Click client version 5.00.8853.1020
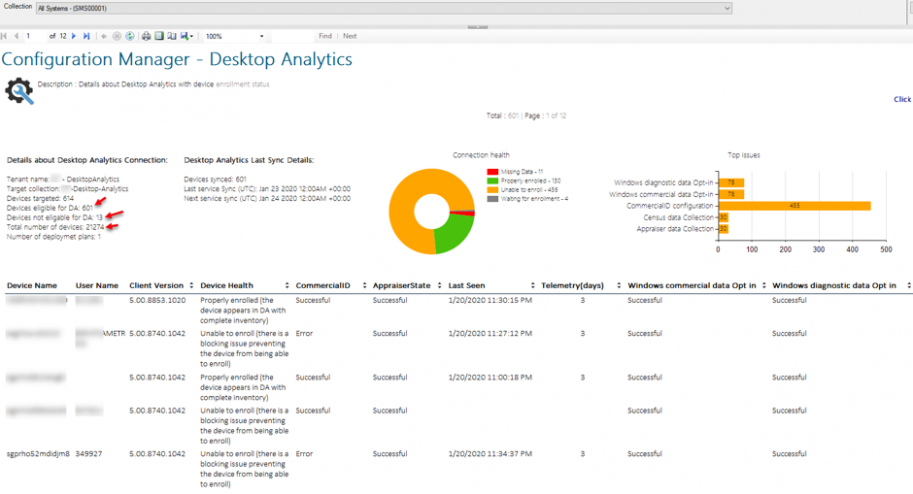This screenshot has height=494, width=913. 157,301
